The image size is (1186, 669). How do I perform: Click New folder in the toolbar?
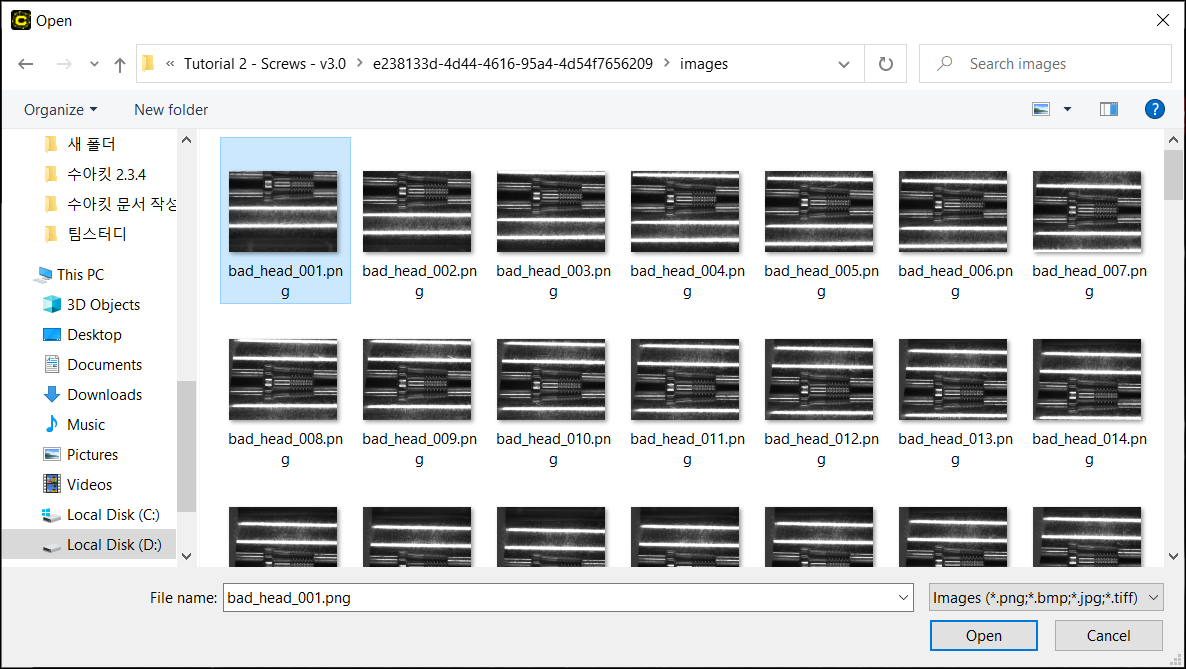171,109
